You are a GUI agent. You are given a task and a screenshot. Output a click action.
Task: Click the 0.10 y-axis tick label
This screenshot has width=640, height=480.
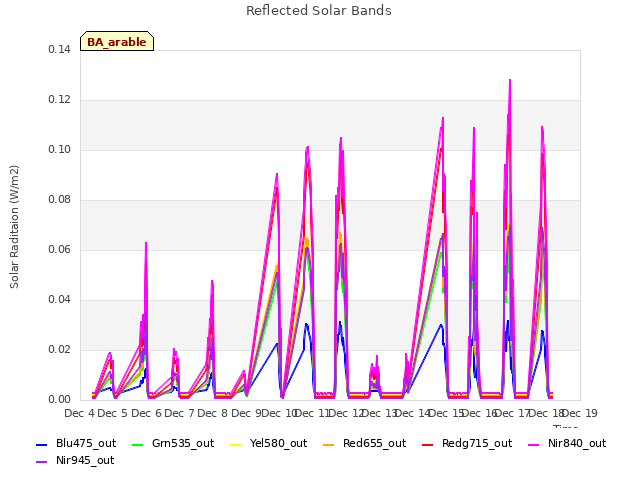[x=59, y=149]
